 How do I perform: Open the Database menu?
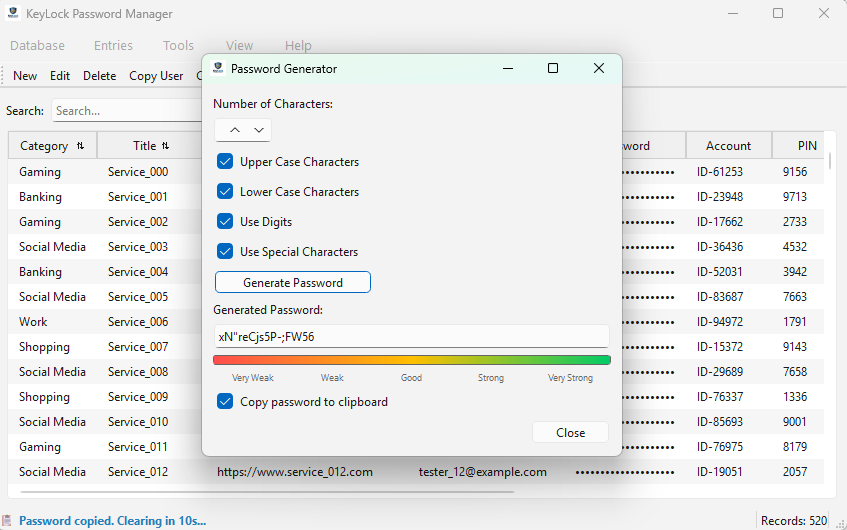click(37, 45)
